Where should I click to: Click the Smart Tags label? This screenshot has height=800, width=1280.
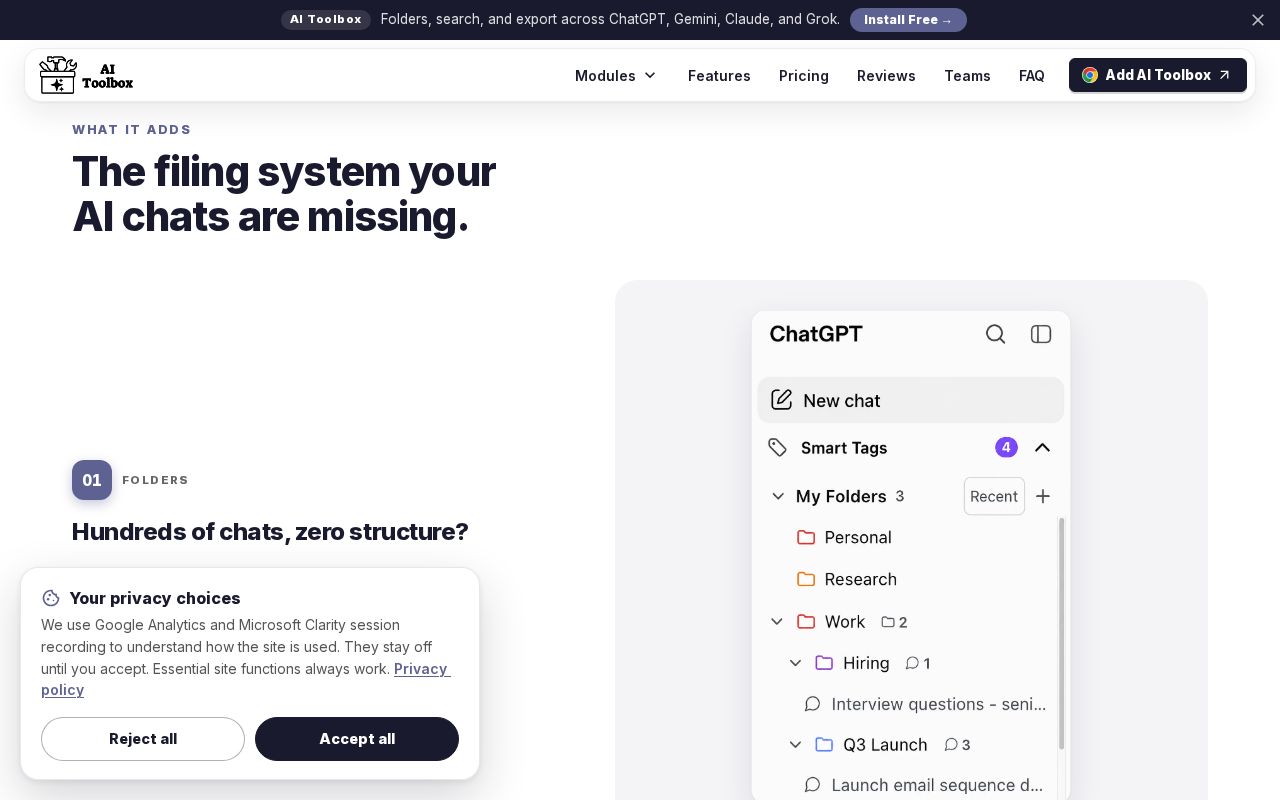click(844, 448)
